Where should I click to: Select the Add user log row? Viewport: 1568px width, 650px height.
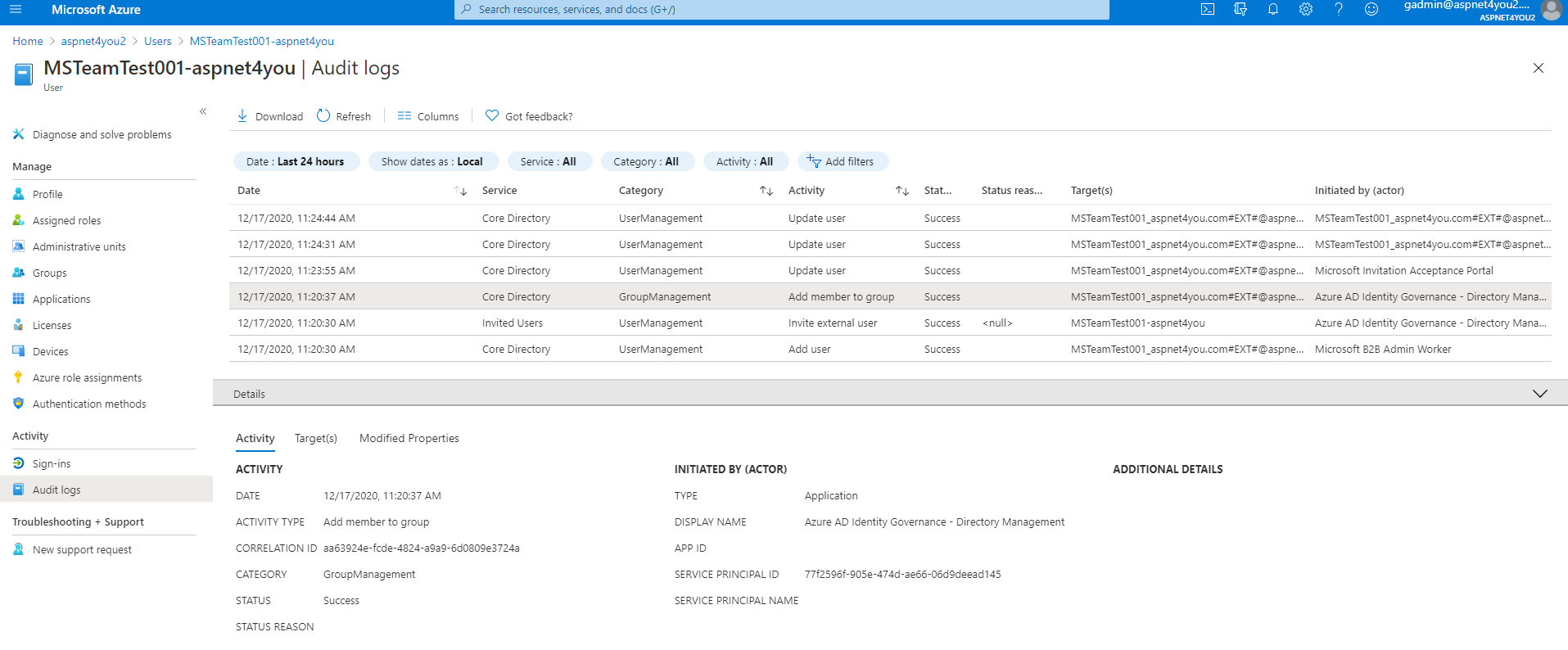pos(890,349)
